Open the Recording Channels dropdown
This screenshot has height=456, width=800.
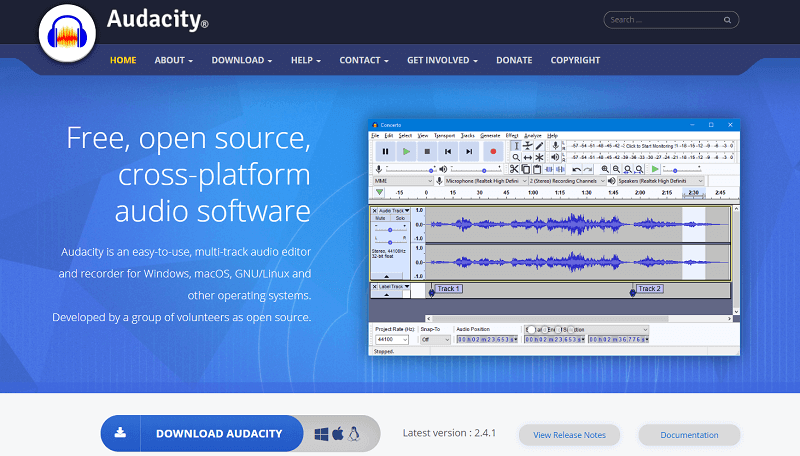click(x=567, y=181)
